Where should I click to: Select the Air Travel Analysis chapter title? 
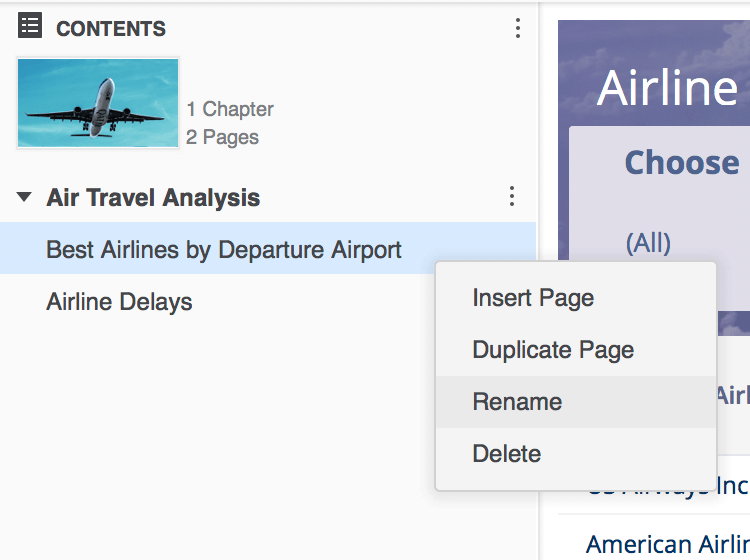click(153, 198)
